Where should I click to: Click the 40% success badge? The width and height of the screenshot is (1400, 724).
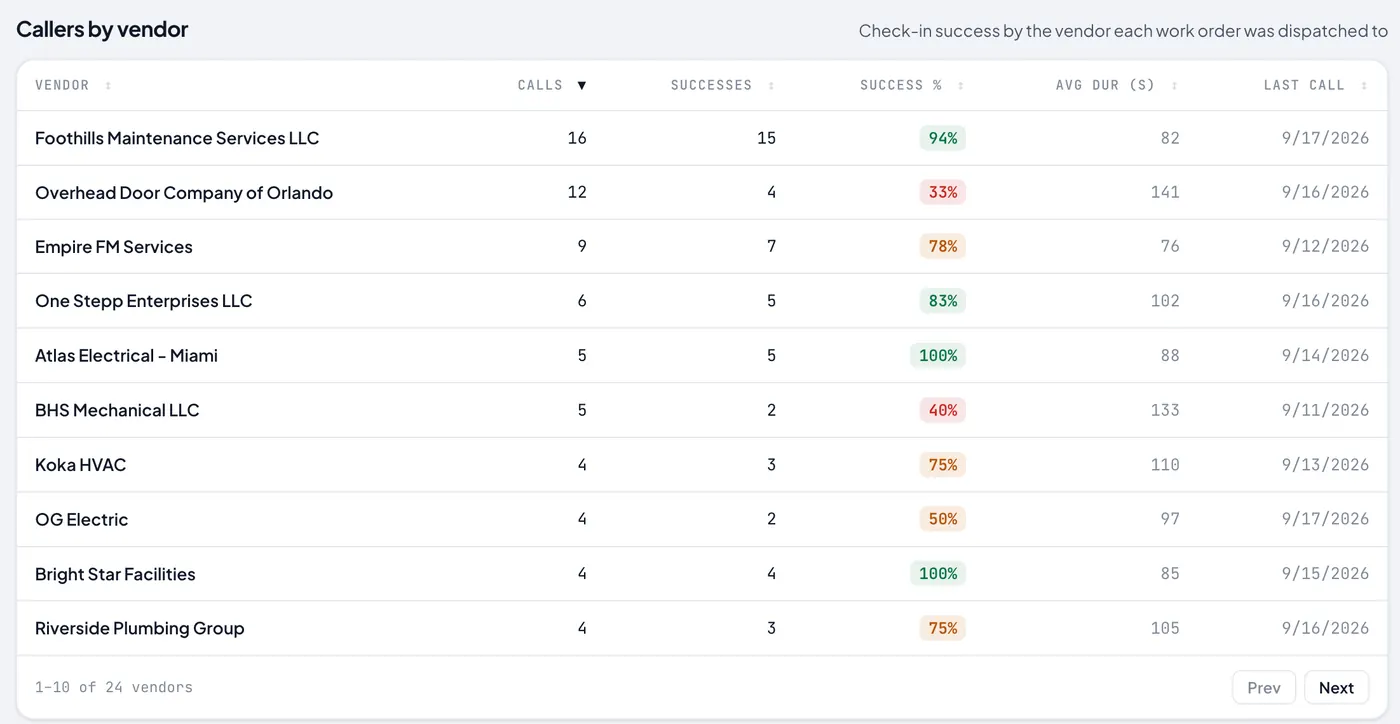(x=943, y=410)
